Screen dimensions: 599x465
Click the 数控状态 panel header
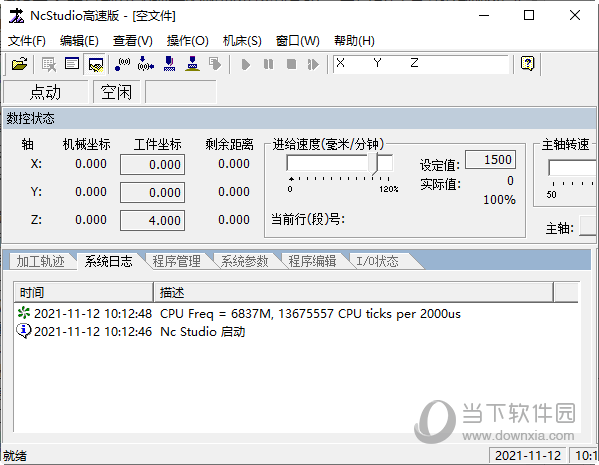click(x=299, y=118)
